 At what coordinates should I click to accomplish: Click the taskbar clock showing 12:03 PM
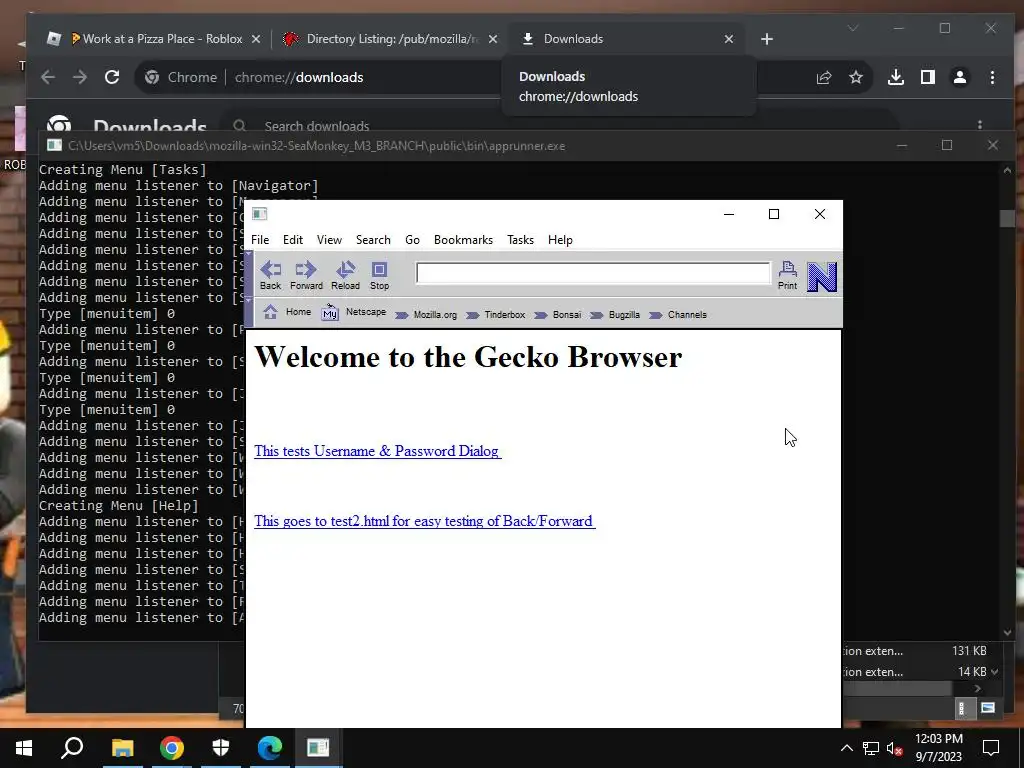(x=938, y=748)
